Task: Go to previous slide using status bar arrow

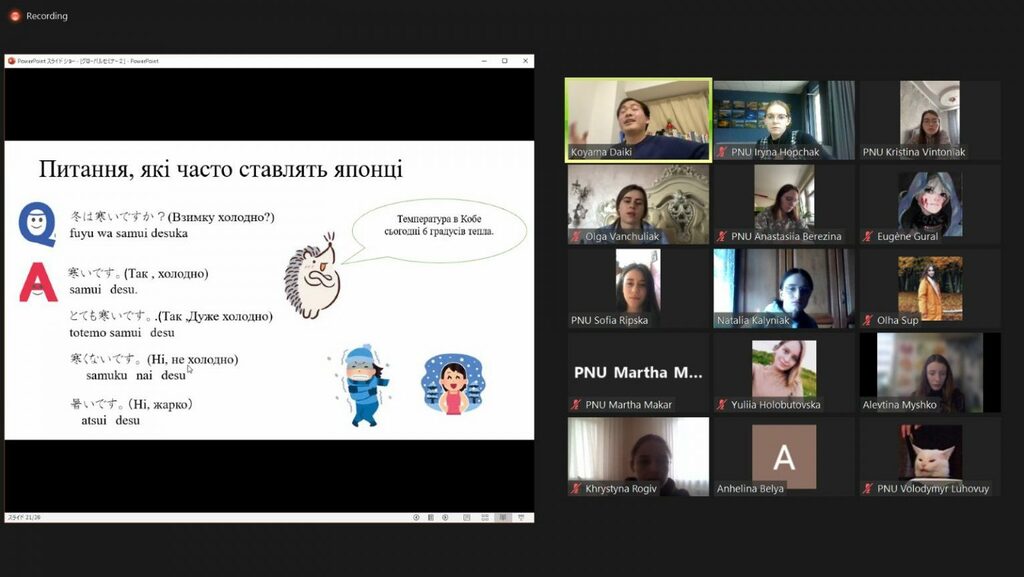Action: pyautogui.click(x=416, y=517)
